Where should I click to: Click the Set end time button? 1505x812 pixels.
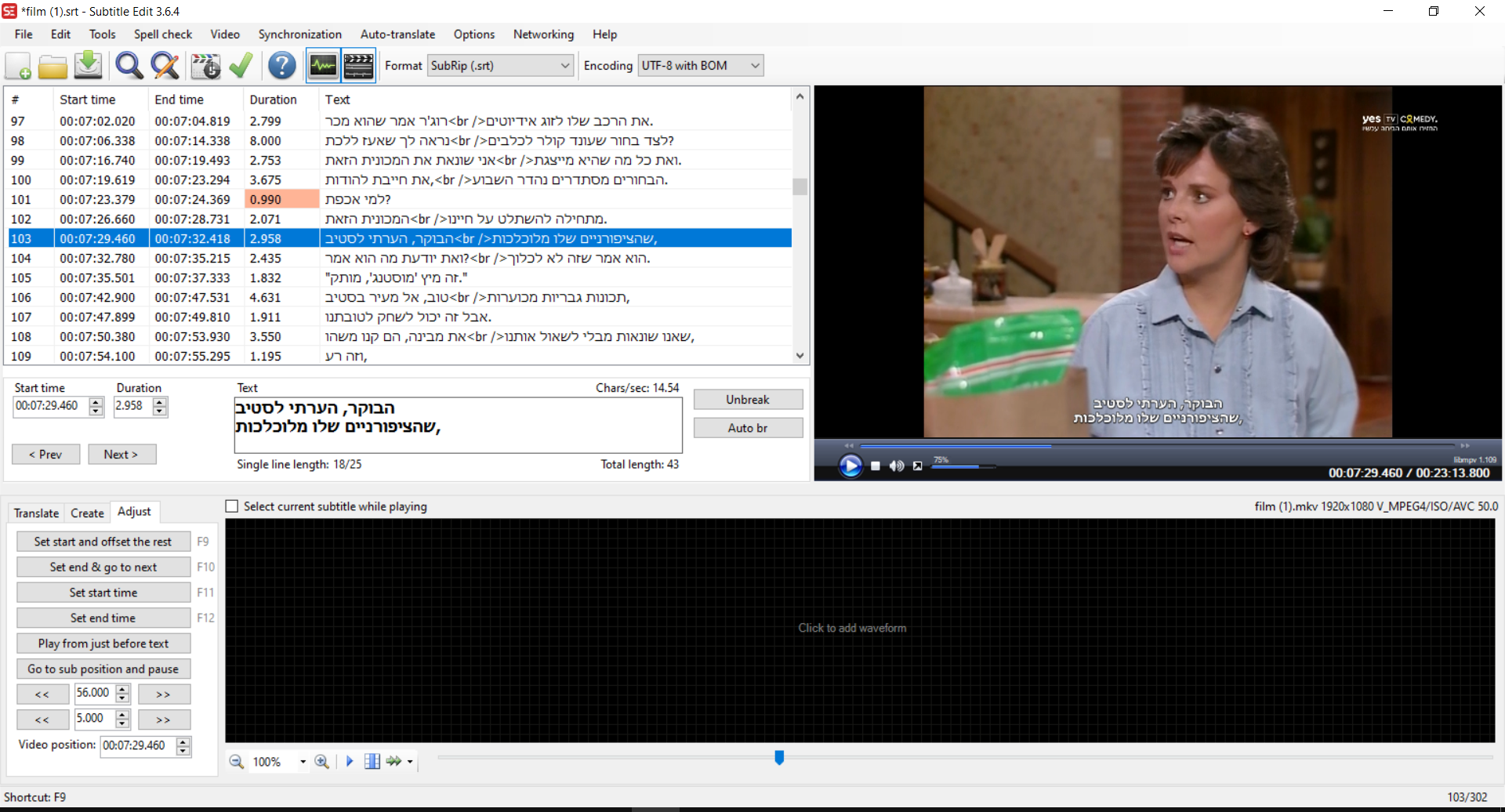point(103,618)
